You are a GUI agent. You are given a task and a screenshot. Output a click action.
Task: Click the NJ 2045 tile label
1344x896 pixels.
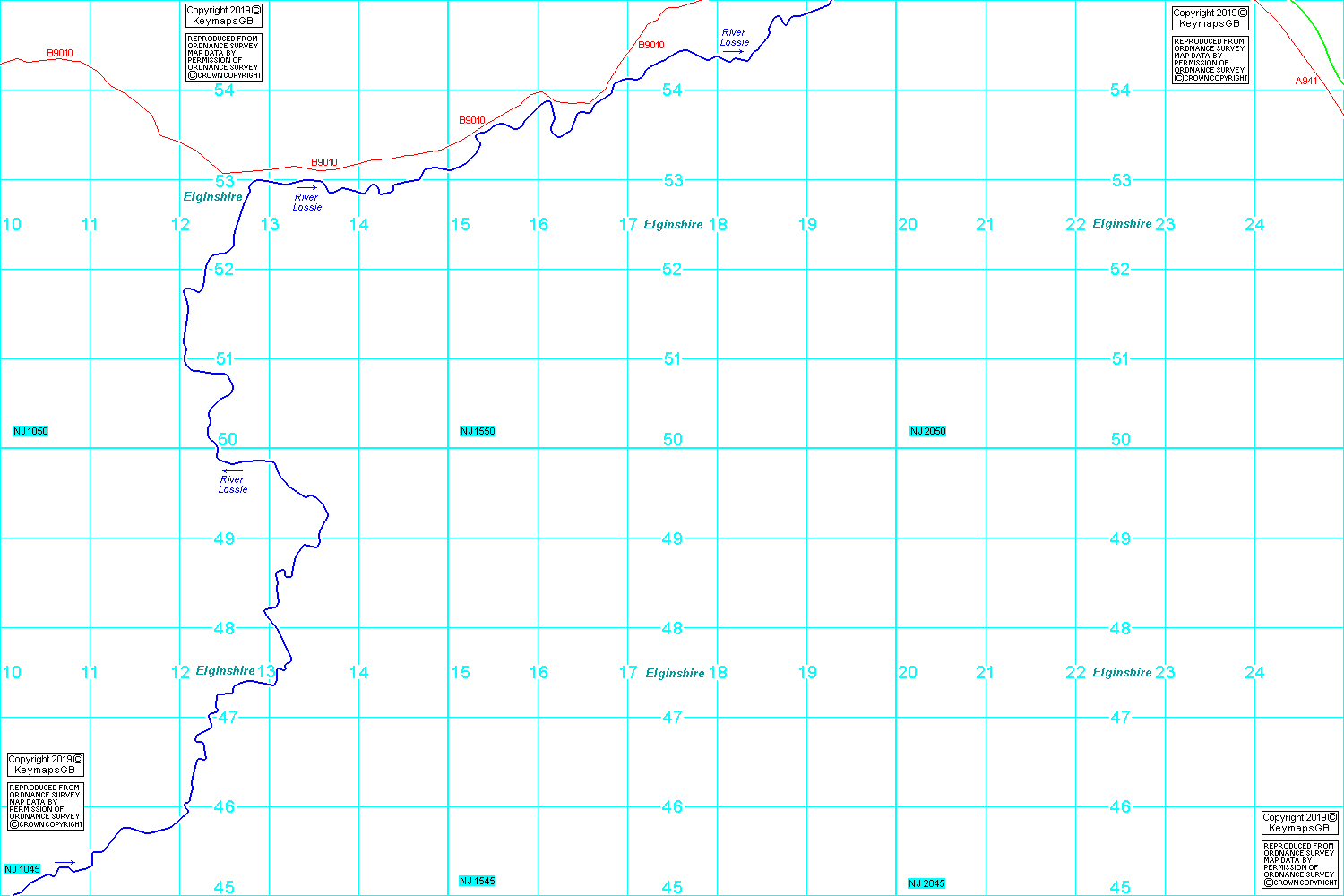(926, 883)
